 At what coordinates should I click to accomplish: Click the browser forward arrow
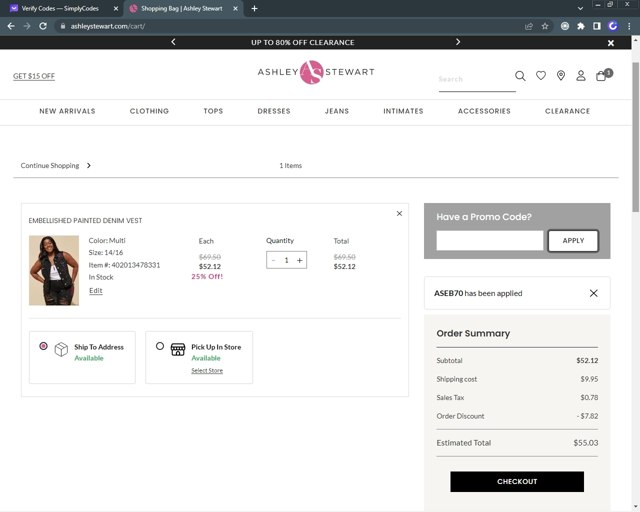(x=27, y=26)
